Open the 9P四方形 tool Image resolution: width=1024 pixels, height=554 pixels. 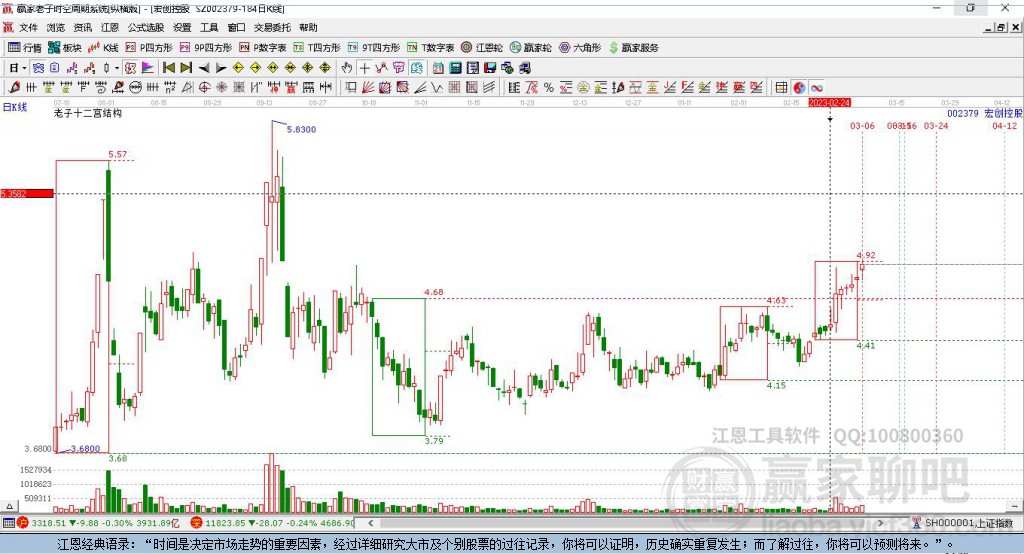(206, 48)
